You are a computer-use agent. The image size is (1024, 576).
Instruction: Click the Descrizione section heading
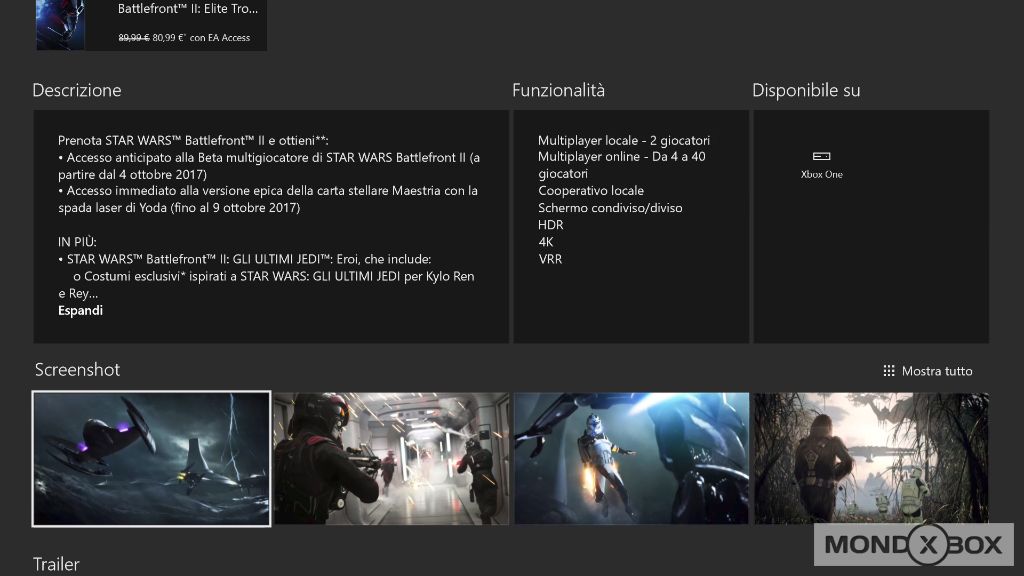77,90
